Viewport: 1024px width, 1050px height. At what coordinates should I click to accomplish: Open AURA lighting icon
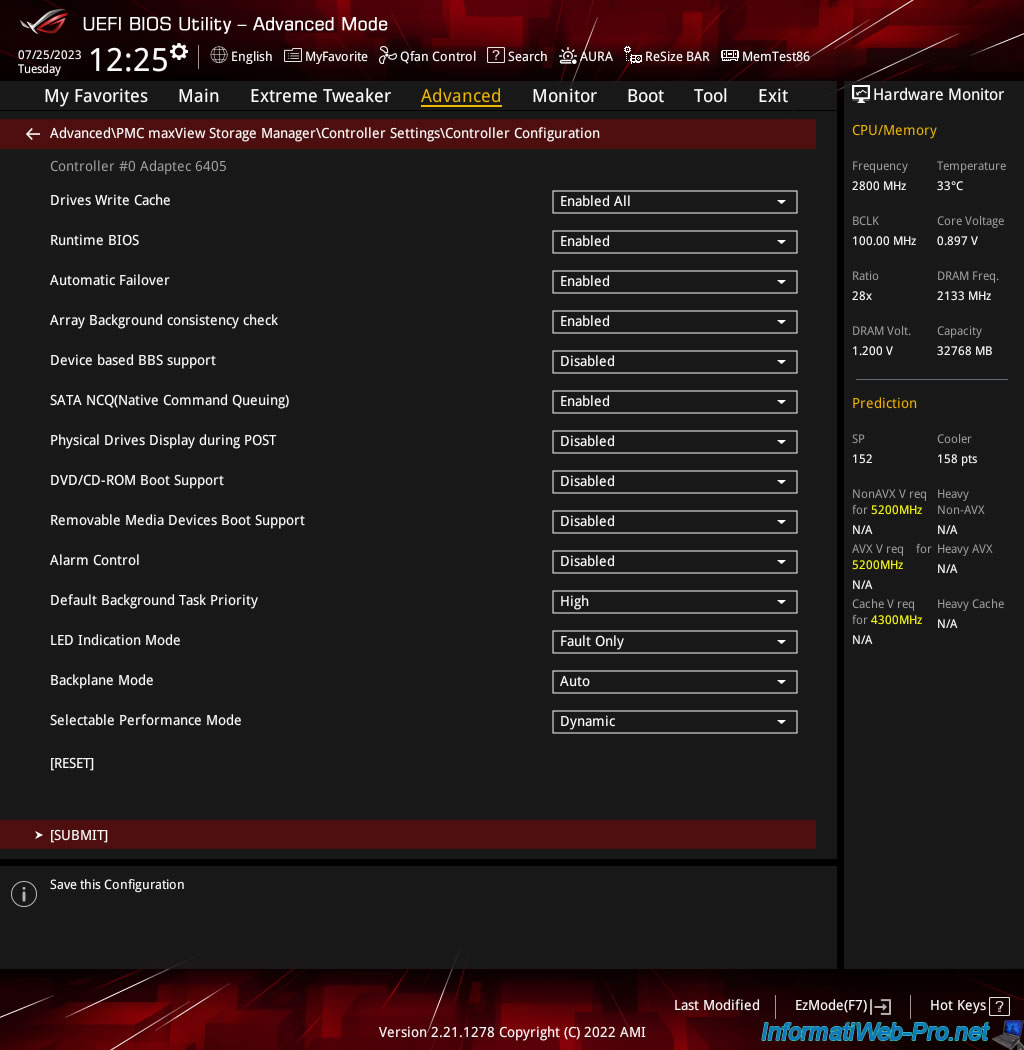(568, 56)
